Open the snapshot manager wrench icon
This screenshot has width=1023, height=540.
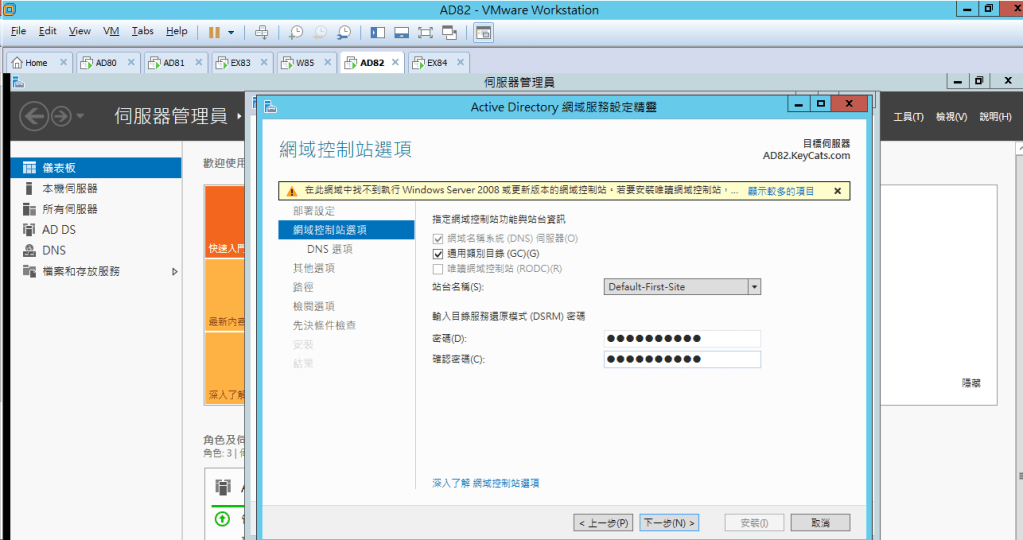click(x=344, y=32)
